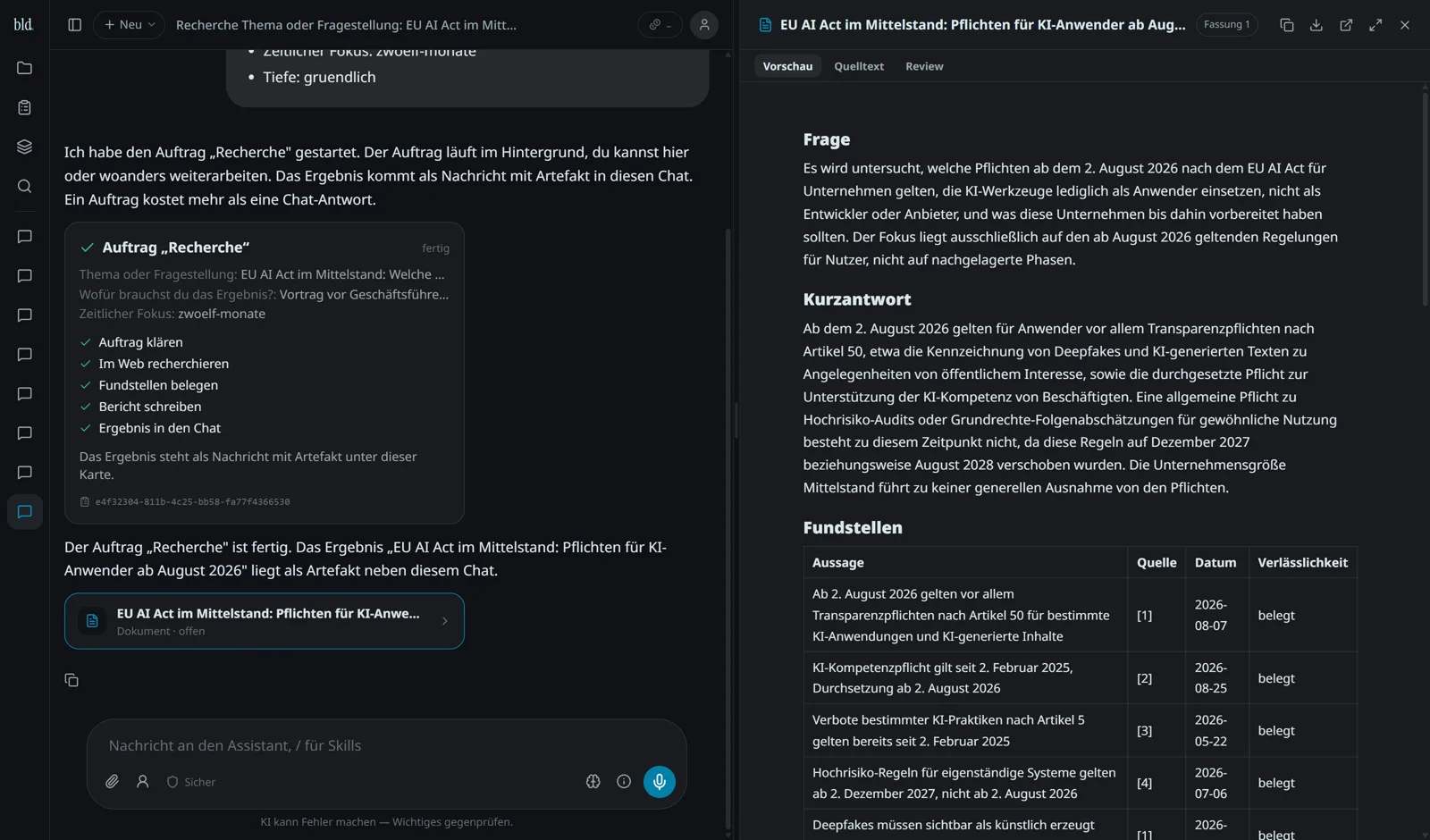Click source reference "[4]" in the table
This screenshot has height=840, width=1430.
(1144, 783)
